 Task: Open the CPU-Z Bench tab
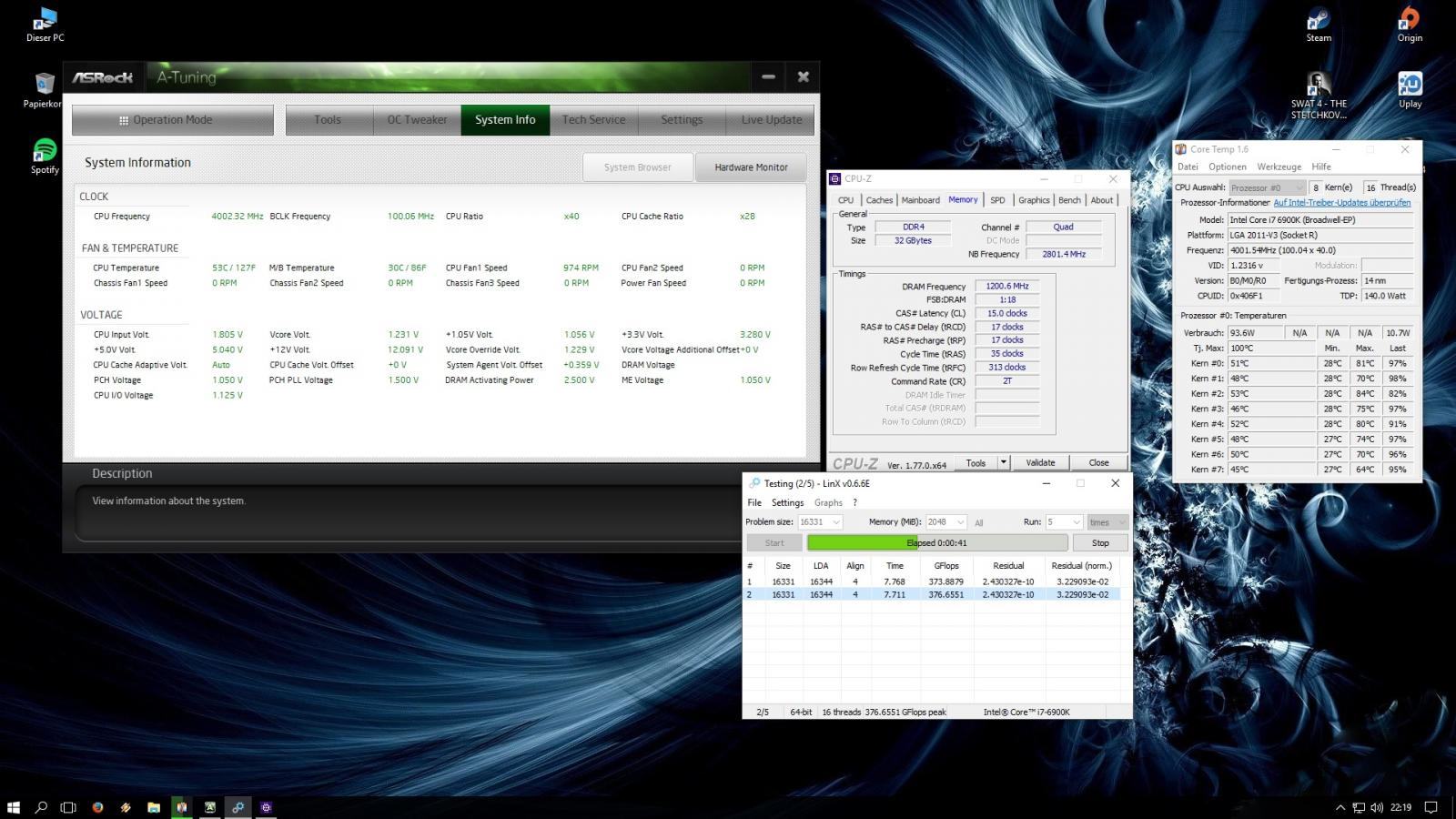(x=1069, y=200)
